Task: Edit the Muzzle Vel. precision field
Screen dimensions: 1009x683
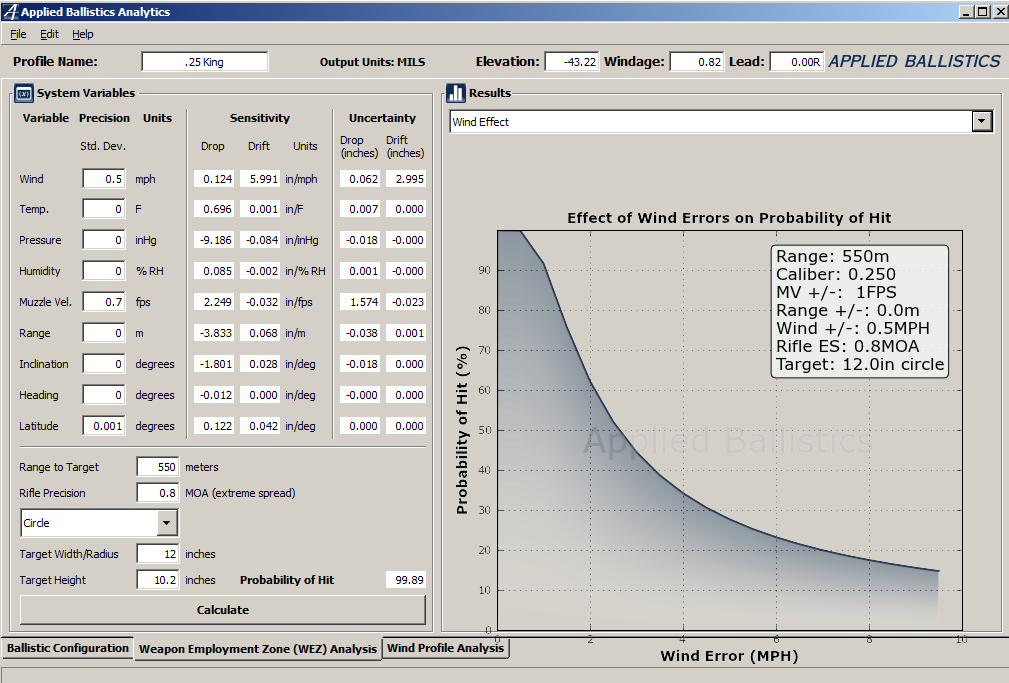Action: (104, 302)
